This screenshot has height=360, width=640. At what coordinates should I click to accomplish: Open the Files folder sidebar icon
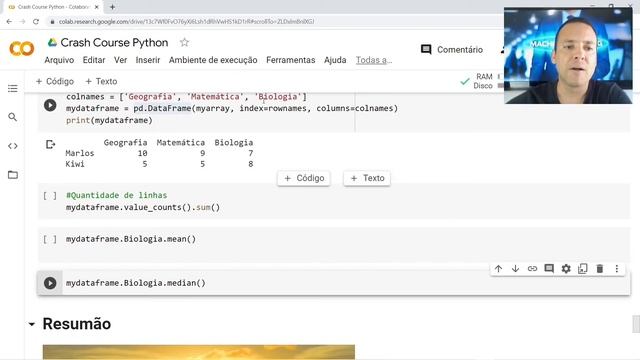point(13,175)
